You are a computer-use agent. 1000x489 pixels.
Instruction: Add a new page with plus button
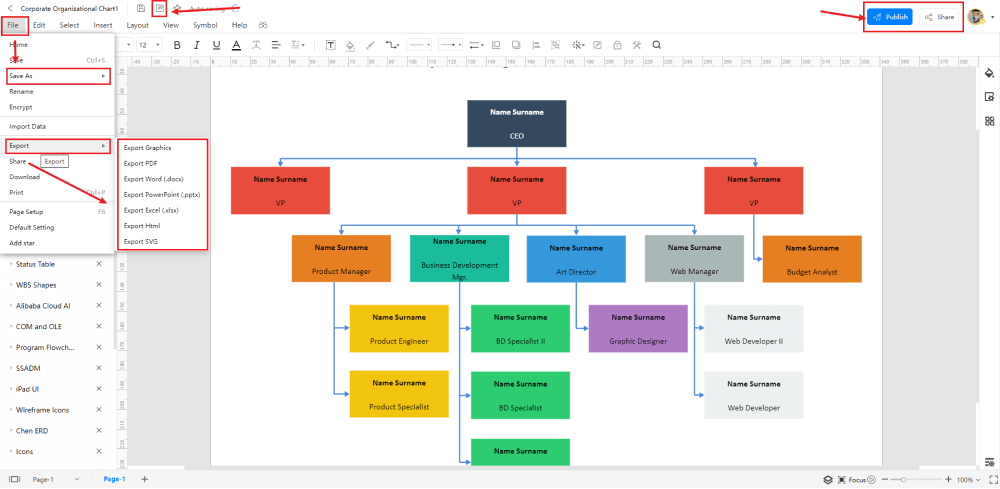(x=145, y=479)
